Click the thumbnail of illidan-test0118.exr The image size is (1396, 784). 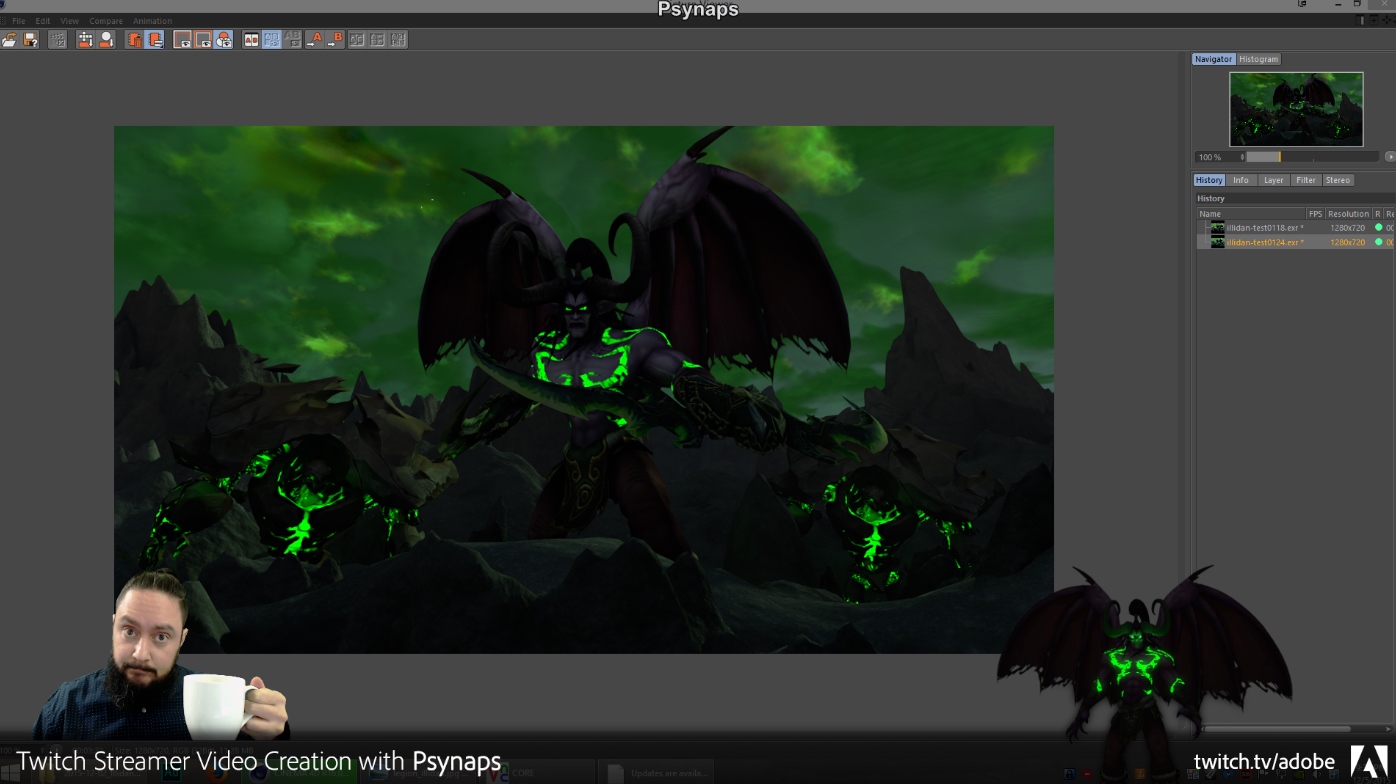pyautogui.click(x=1217, y=228)
